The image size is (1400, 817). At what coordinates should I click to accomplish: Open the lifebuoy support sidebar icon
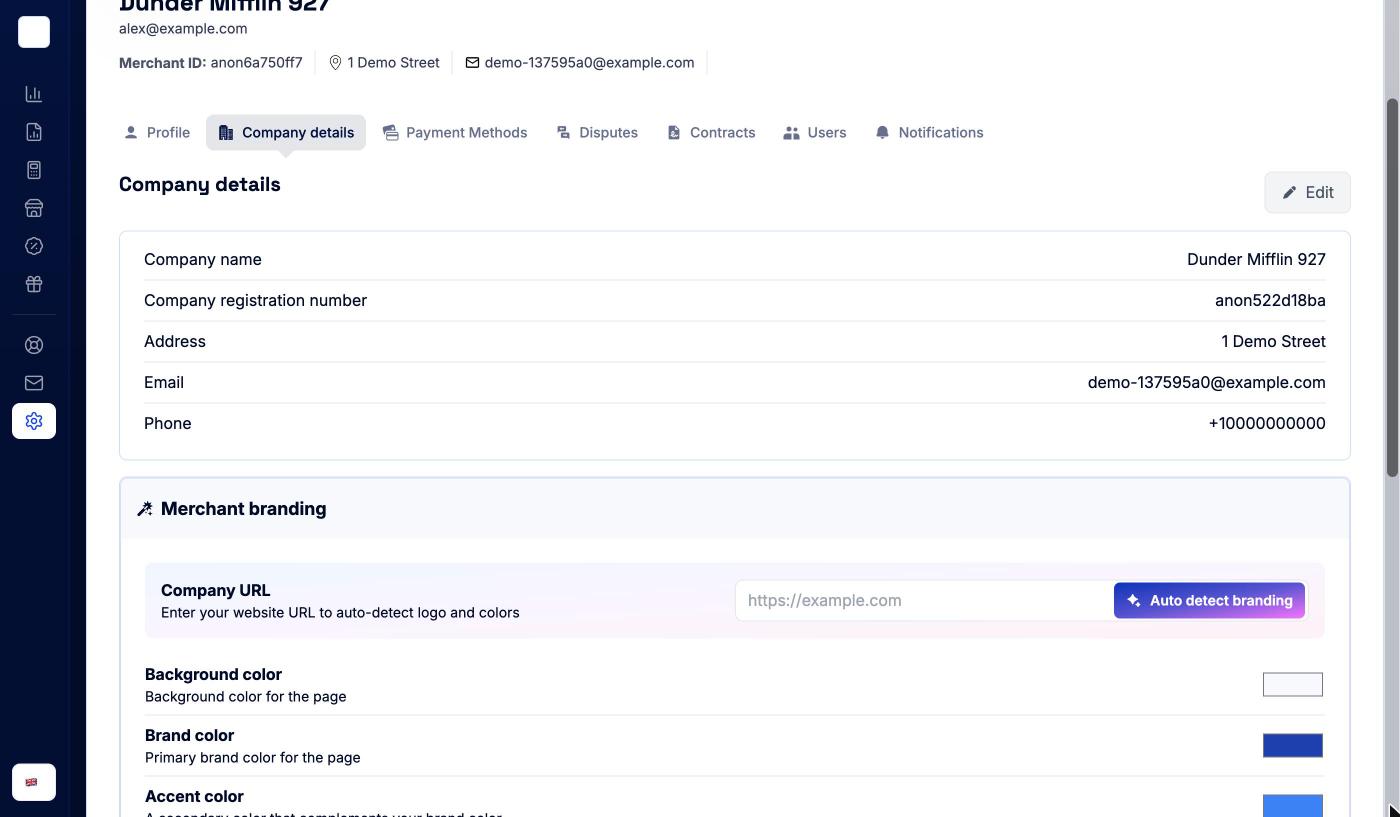click(34, 345)
